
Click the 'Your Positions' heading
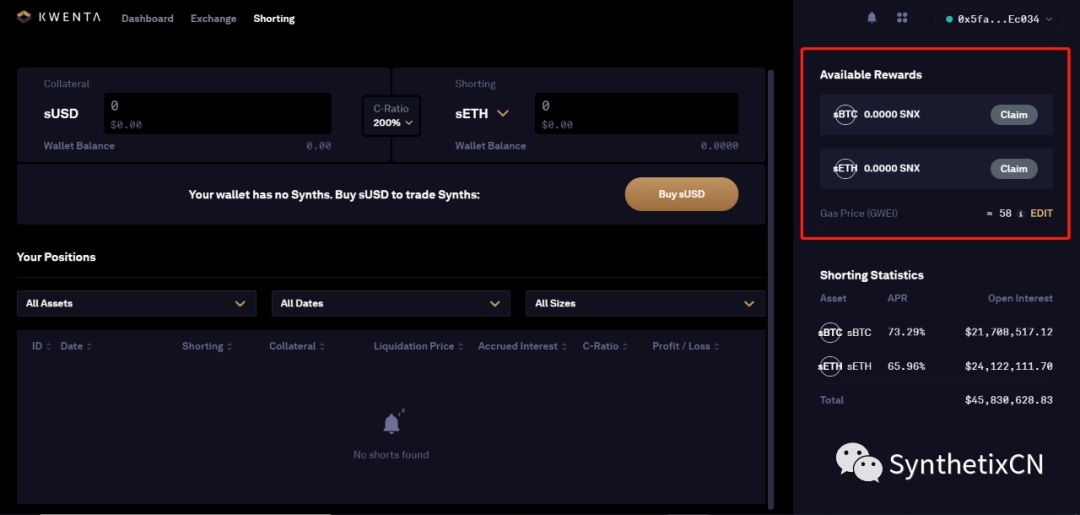(56, 257)
